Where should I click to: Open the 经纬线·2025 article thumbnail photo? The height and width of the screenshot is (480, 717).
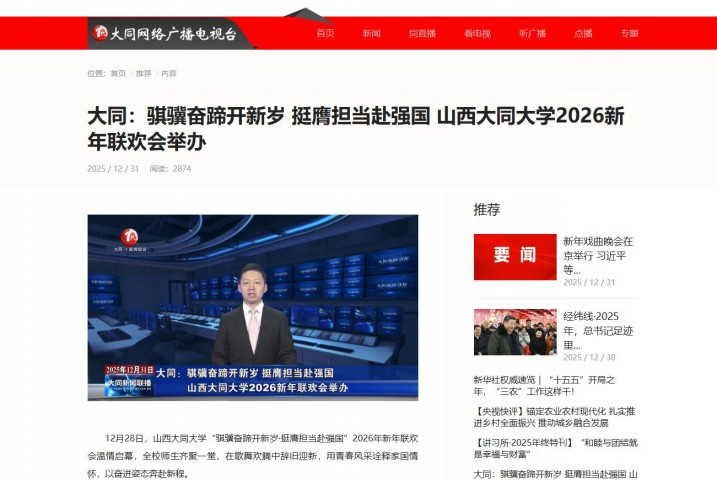514,332
